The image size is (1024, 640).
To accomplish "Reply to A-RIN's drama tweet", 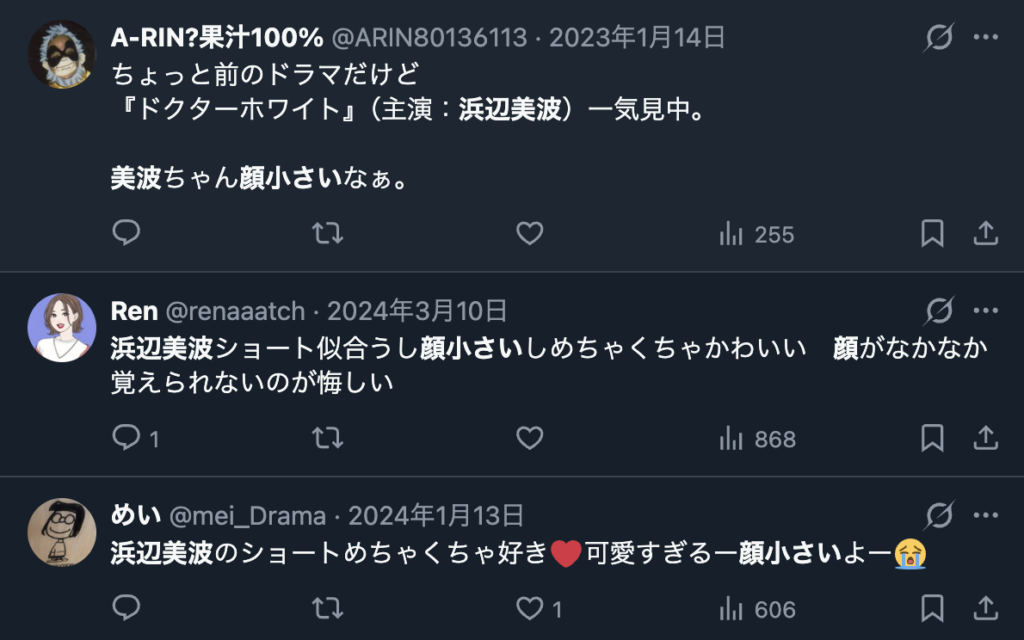I will [125, 233].
